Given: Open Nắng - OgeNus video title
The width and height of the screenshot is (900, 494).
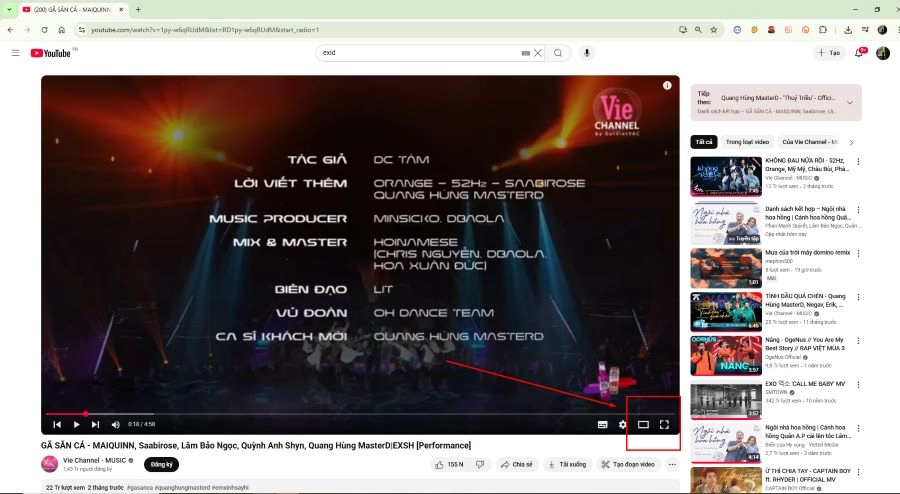Looking at the screenshot, I should (x=805, y=344).
